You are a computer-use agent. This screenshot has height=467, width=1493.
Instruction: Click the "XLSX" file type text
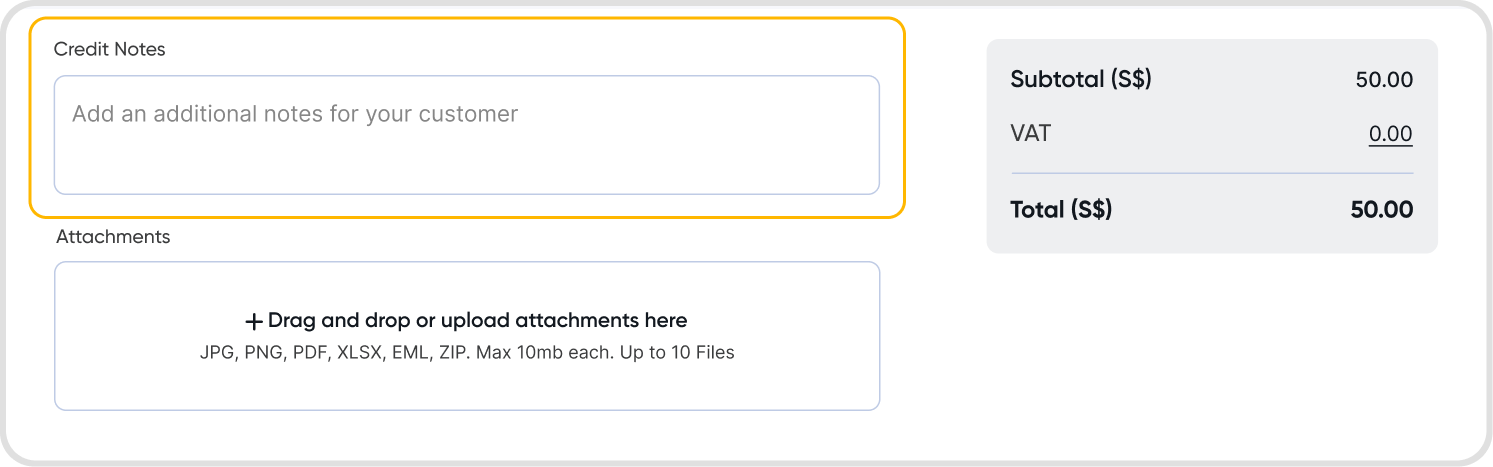361,353
